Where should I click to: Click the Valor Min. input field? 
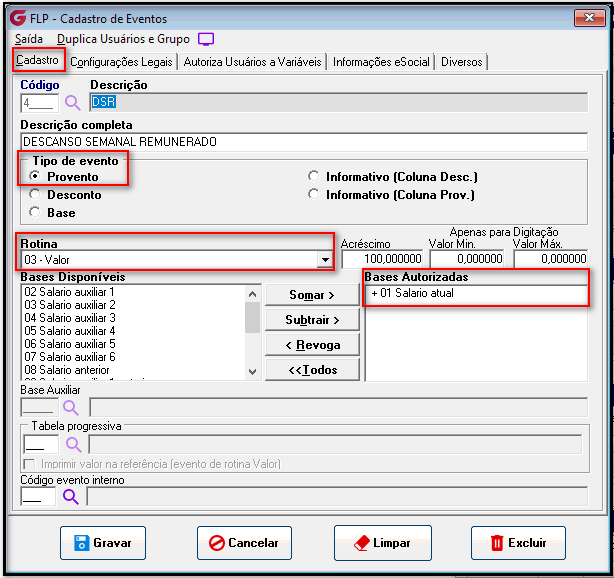467,259
